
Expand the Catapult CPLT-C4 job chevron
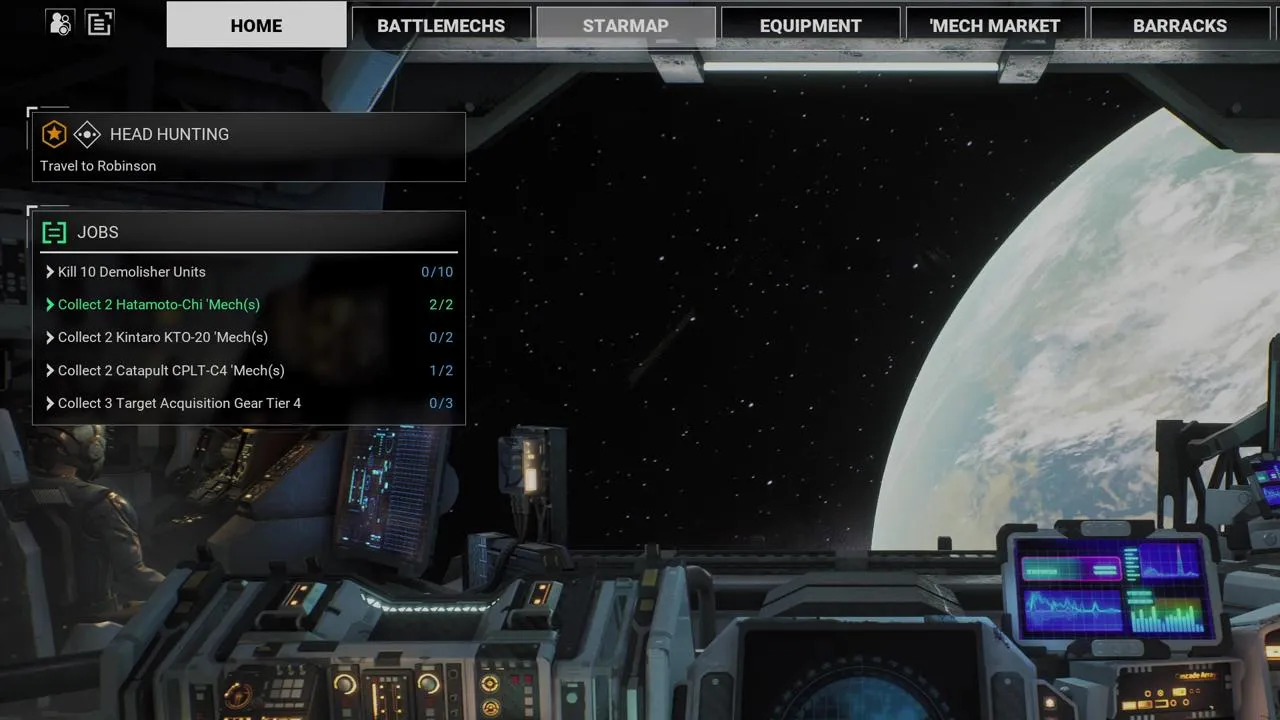50,371
